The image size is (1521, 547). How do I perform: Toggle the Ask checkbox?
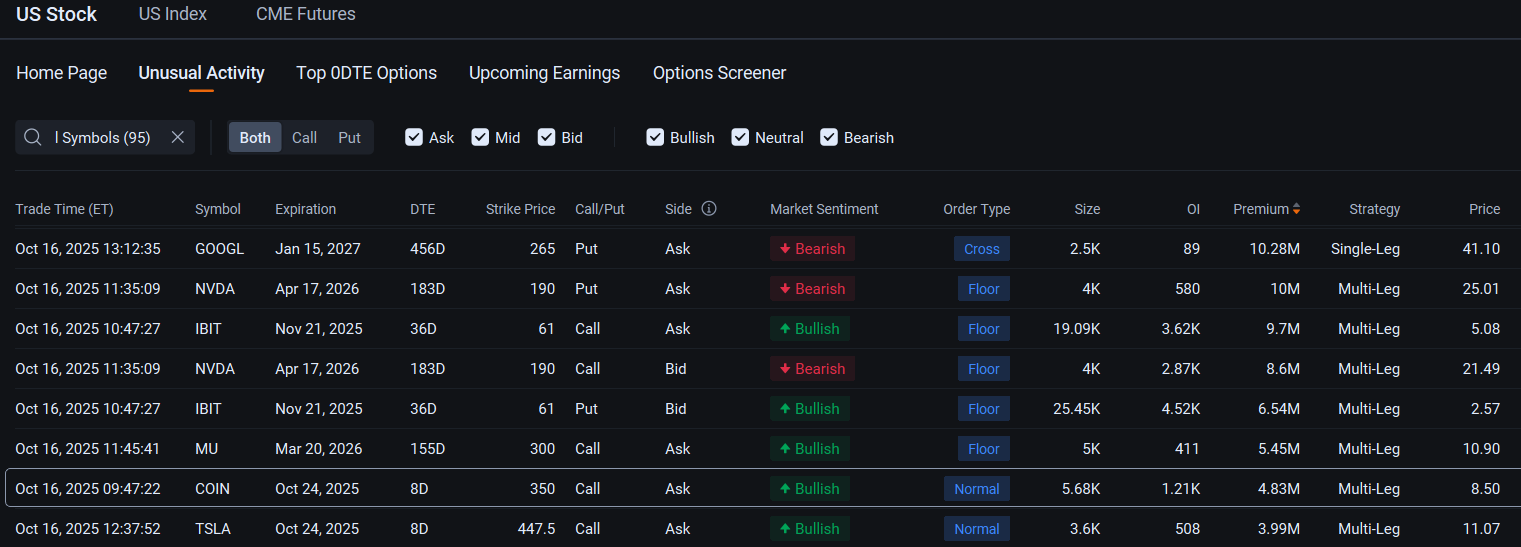click(x=414, y=138)
